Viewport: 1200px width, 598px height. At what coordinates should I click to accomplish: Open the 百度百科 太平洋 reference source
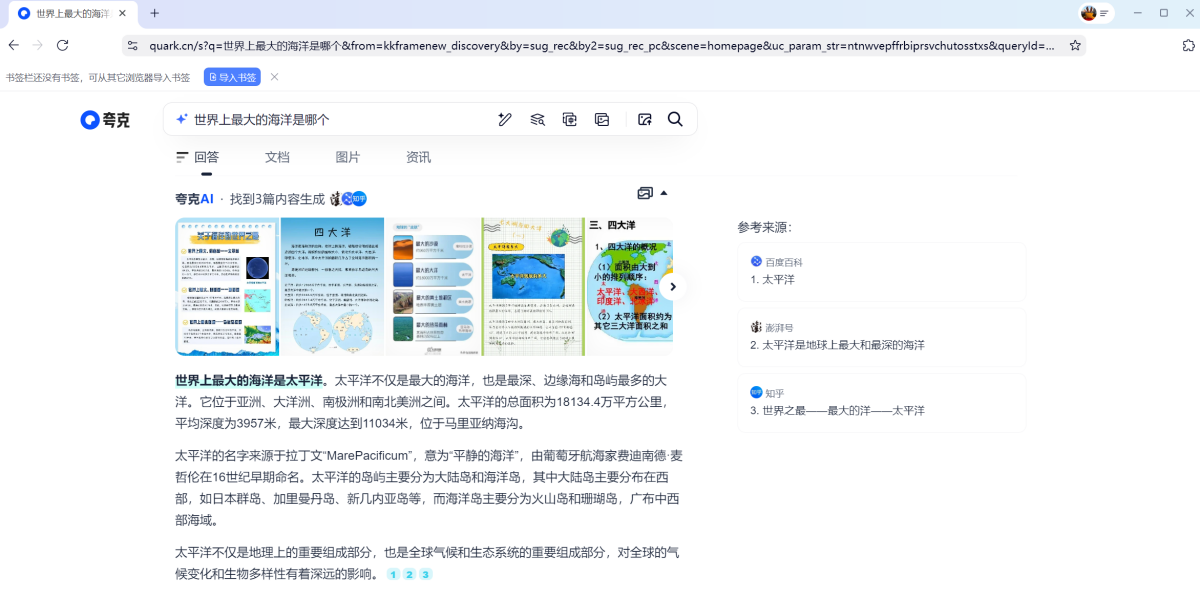(x=880, y=271)
